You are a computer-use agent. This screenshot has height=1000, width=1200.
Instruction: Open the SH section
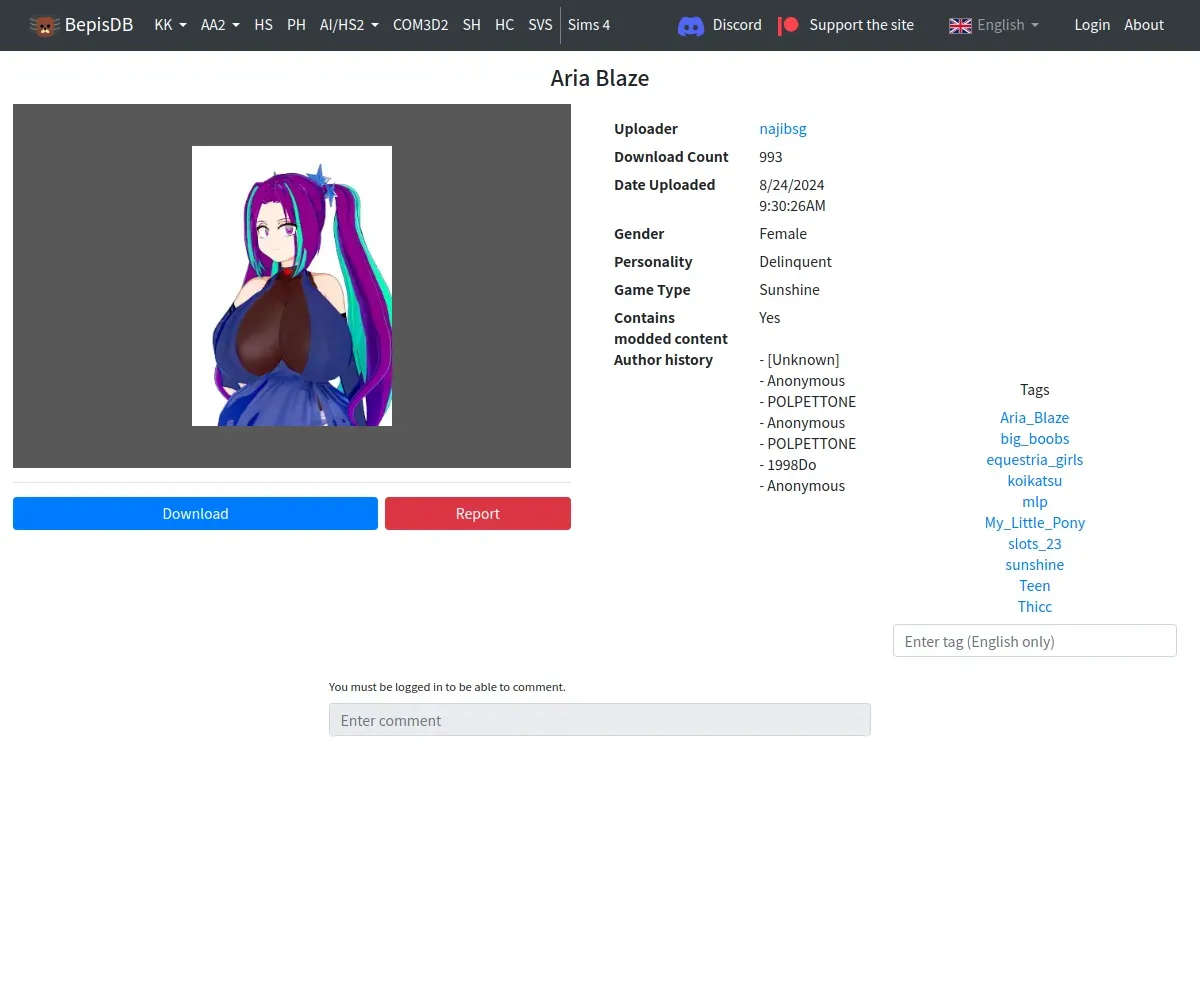(472, 25)
